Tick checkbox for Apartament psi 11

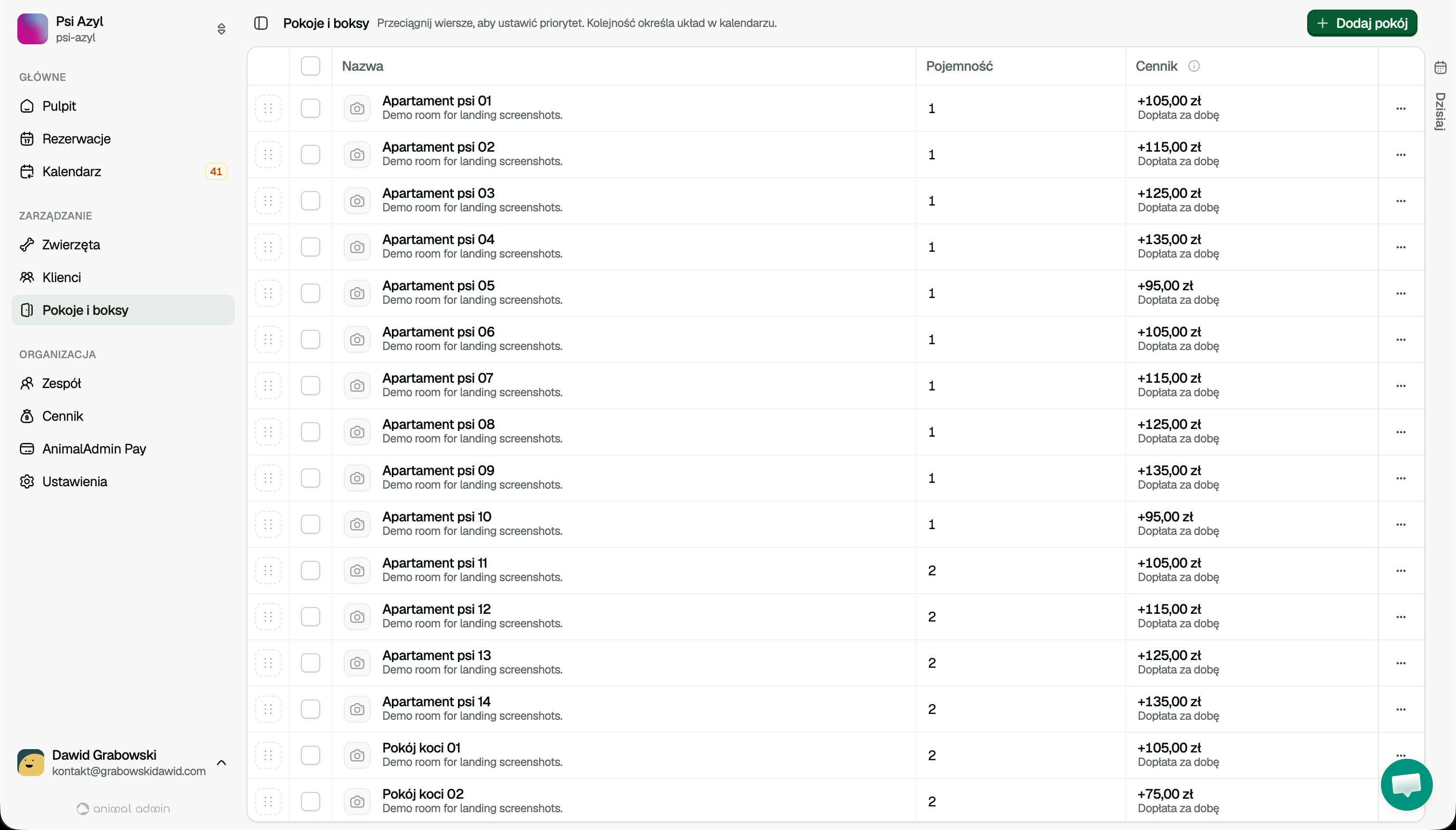(x=310, y=571)
